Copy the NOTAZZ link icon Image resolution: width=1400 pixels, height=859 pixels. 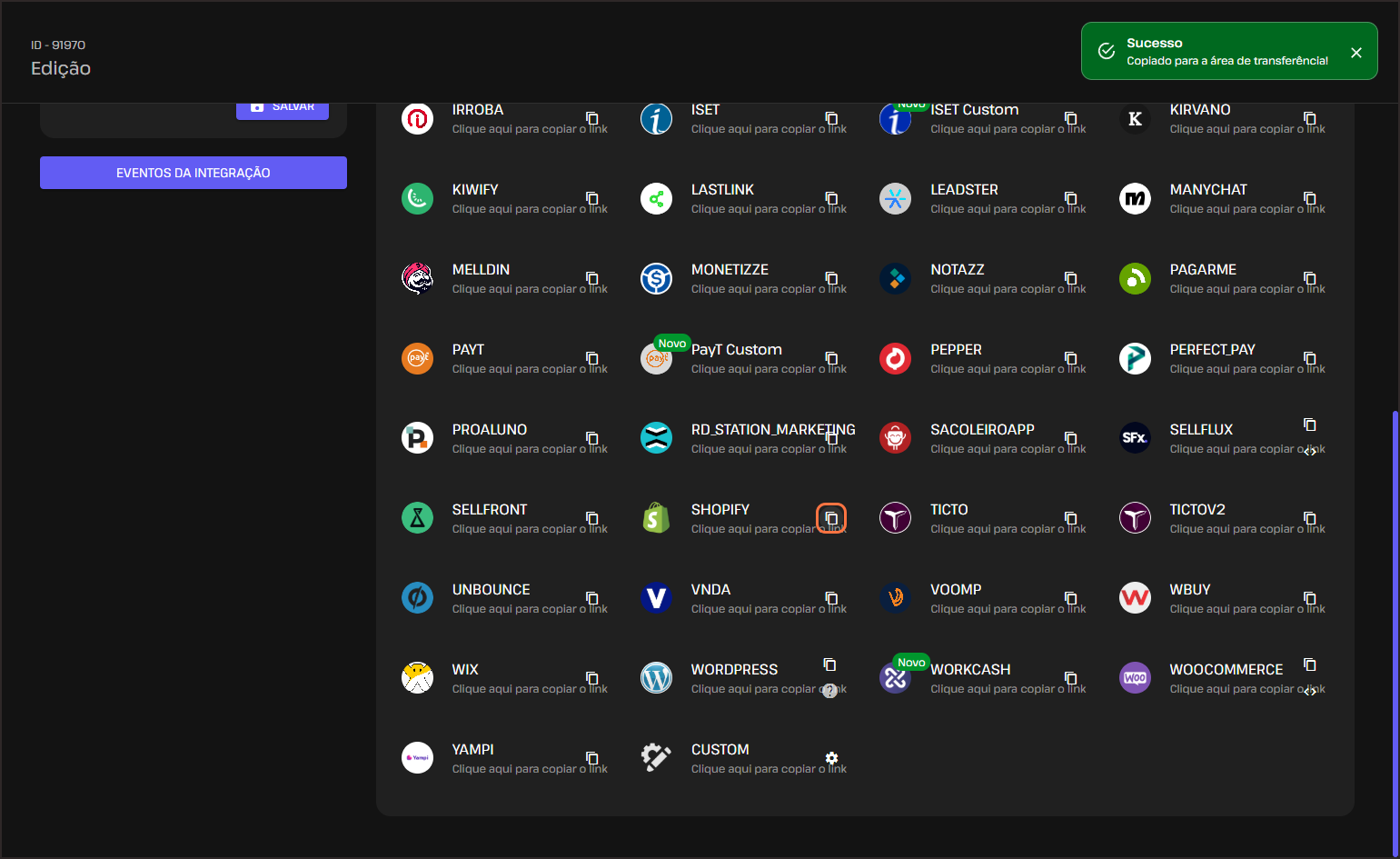[x=1071, y=278]
